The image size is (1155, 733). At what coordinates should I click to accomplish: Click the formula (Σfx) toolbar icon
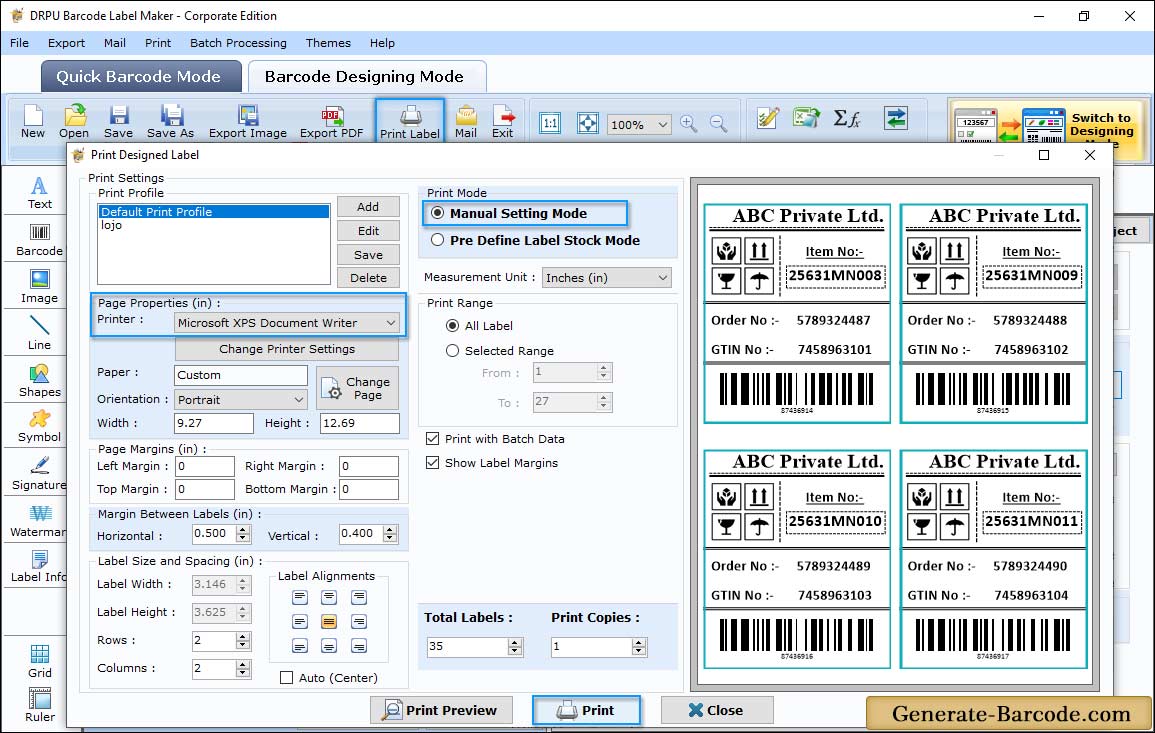(847, 118)
